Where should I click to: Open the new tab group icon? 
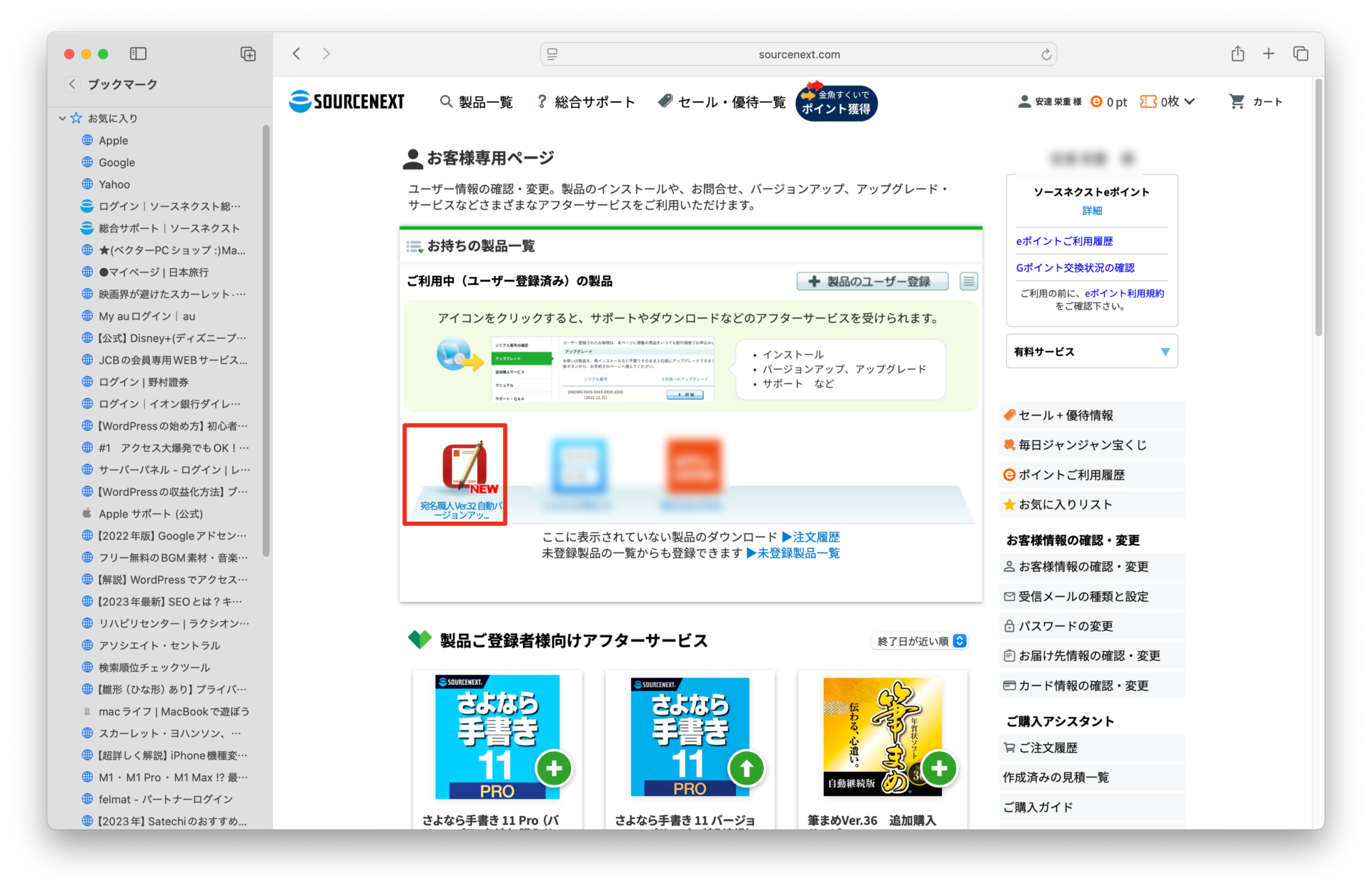248,54
